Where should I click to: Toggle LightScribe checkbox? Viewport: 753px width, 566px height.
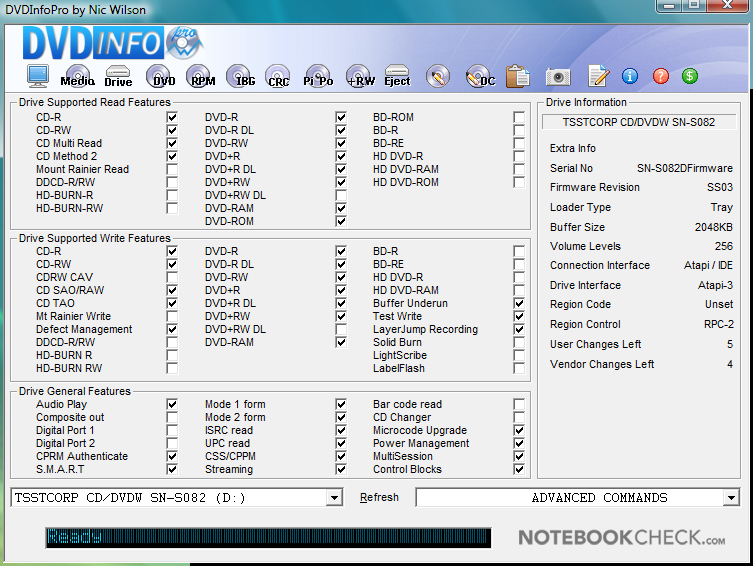519,355
